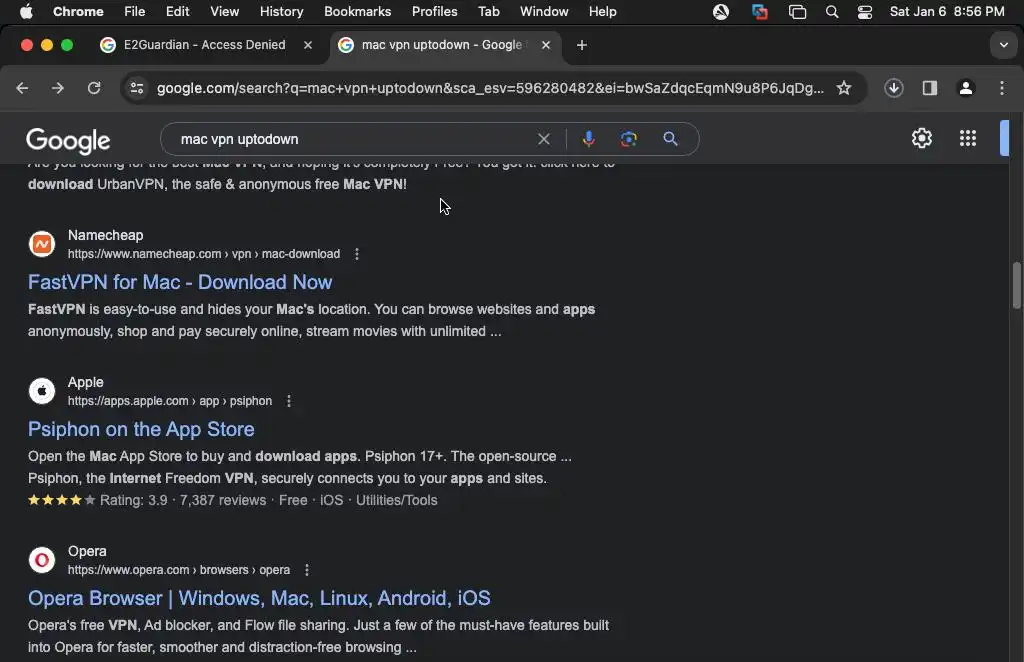The height and width of the screenshot is (662, 1024).
Task: Open Chrome three-dot menu
Action: pyautogui.click(x=1002, y=88)
